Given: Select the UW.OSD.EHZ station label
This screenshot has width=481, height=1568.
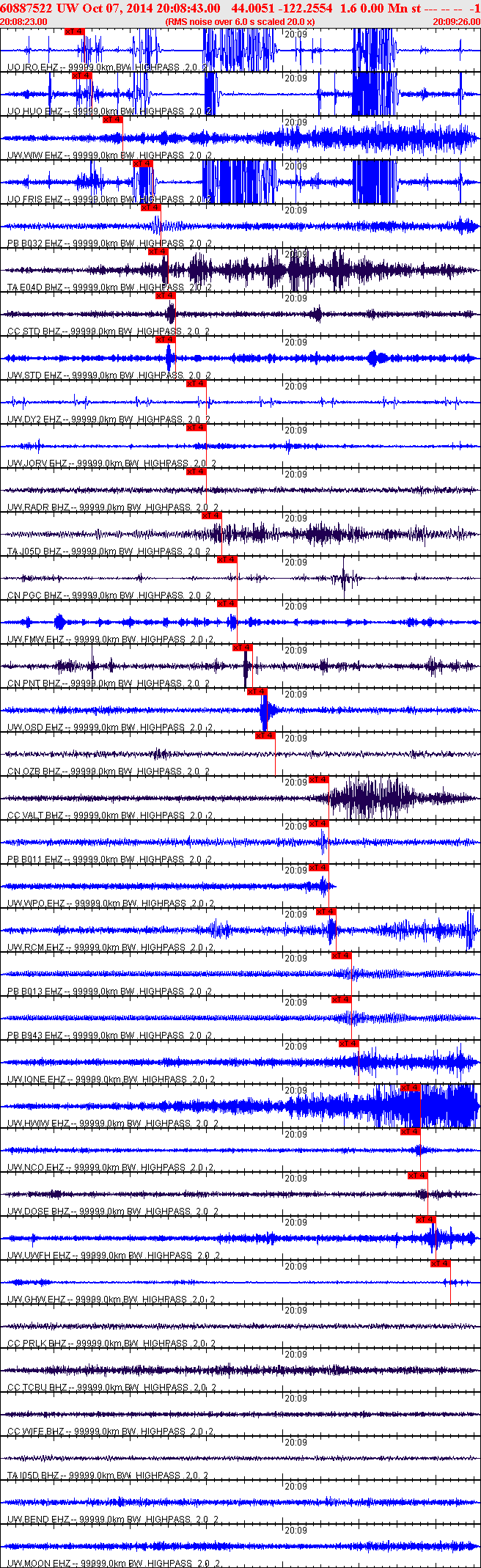Looking at the screenshot, I should tap(111, 728).
